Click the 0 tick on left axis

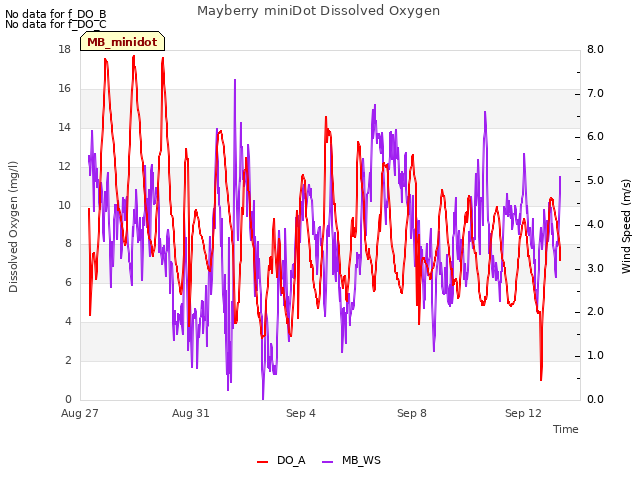[x=68, y=399]
